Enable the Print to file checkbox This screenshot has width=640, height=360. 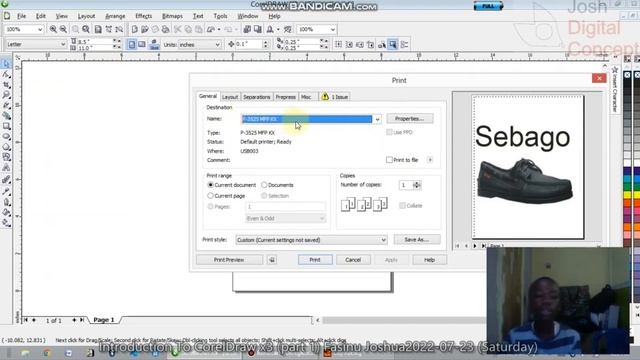coord(389,160)
